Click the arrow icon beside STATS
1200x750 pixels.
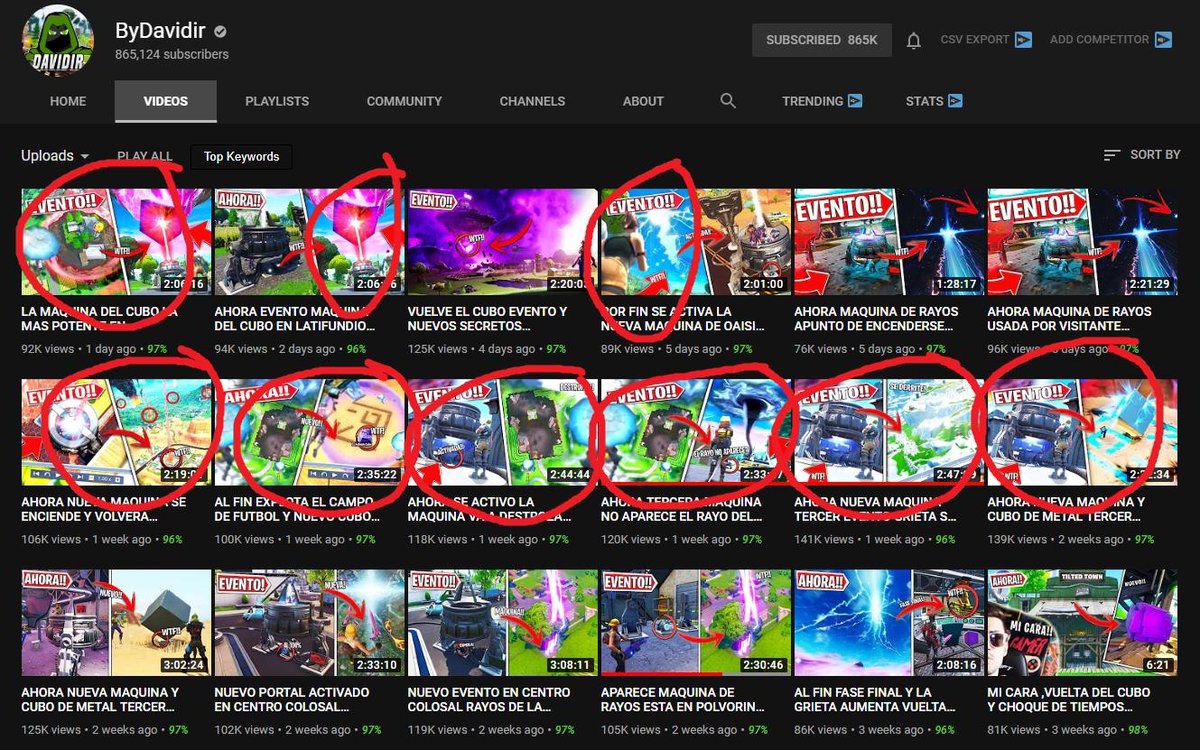(x=955, y=101)
